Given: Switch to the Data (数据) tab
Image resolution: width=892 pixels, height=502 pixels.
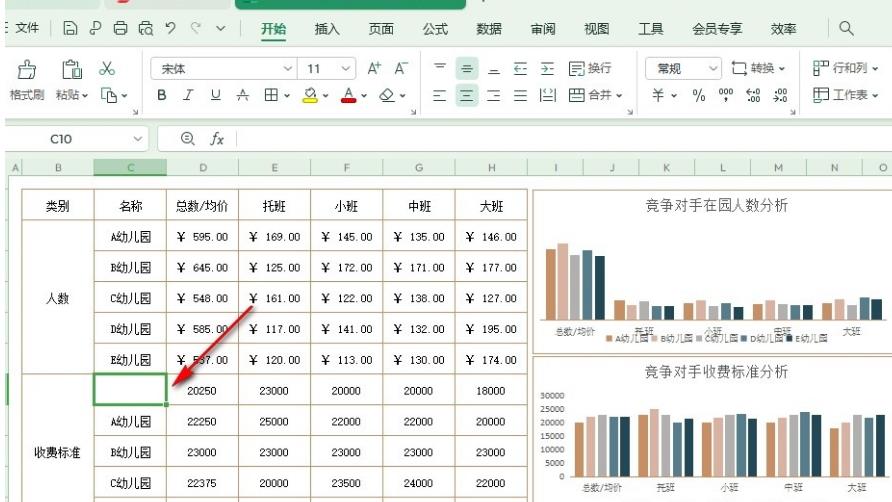Looking at the screenshot, I should point(489,28).
